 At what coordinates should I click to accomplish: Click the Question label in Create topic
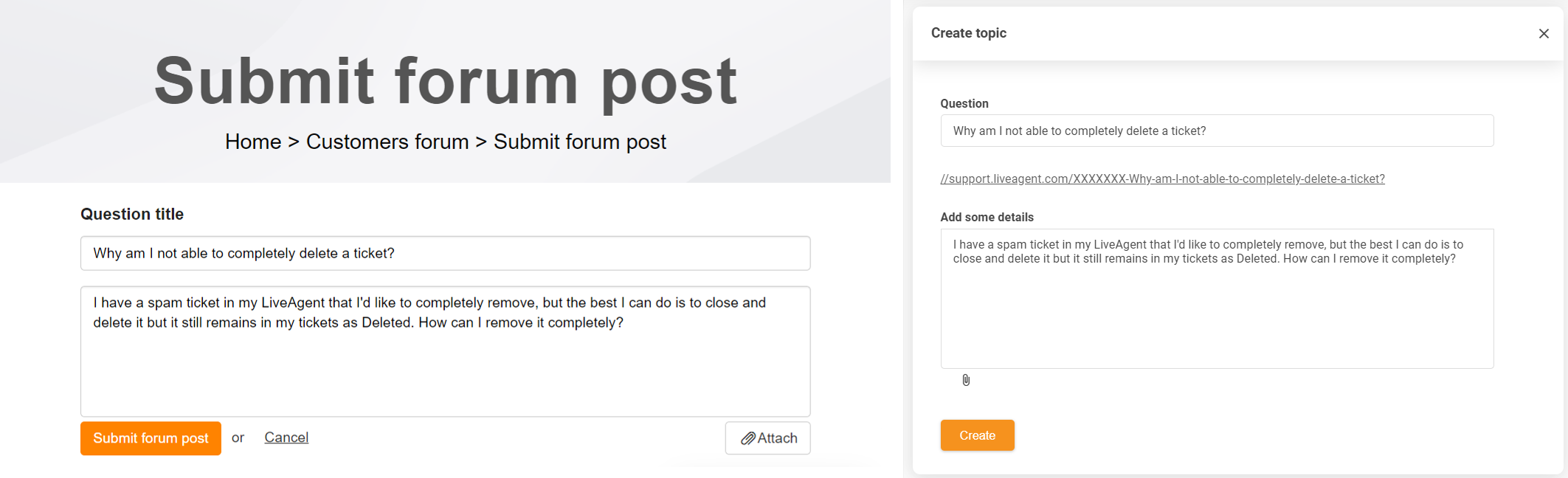click(964, 104)
